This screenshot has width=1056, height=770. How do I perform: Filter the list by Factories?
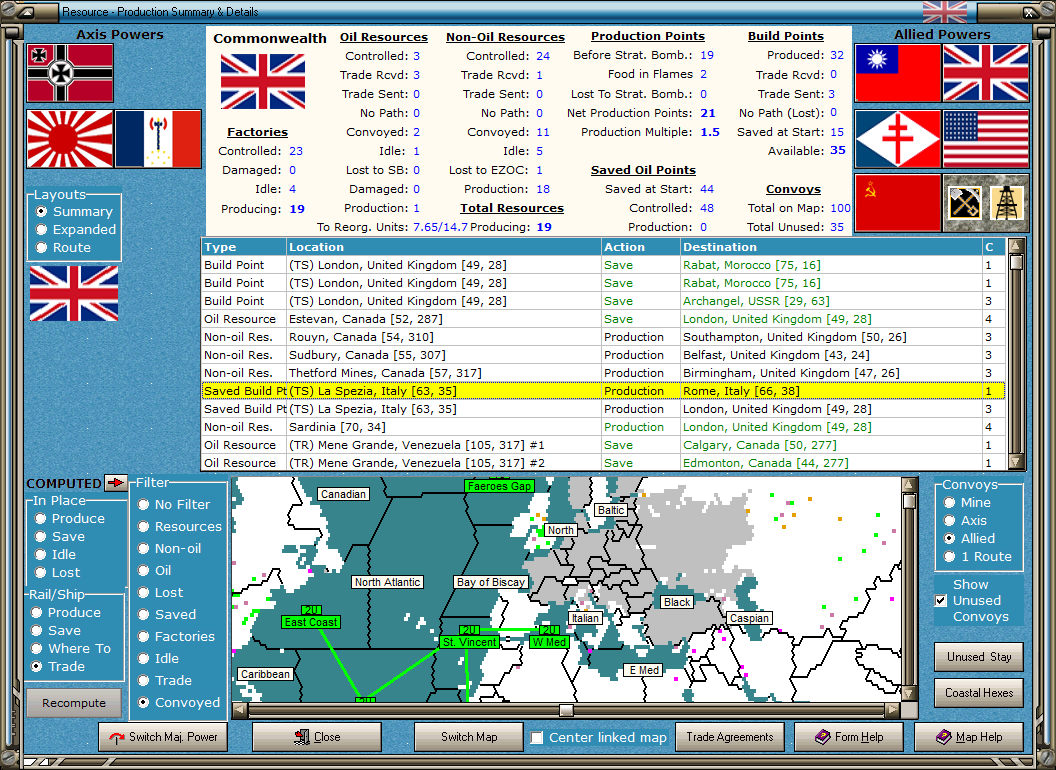point(176,637)
